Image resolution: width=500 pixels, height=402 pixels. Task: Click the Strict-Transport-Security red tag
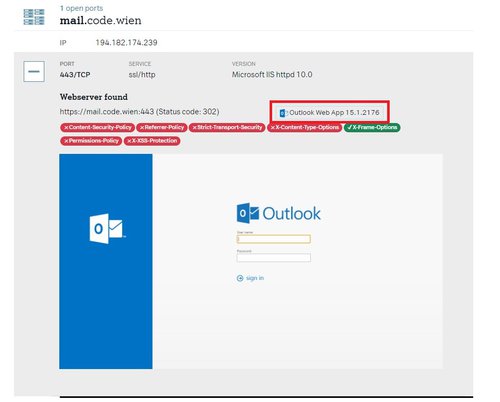227,127
